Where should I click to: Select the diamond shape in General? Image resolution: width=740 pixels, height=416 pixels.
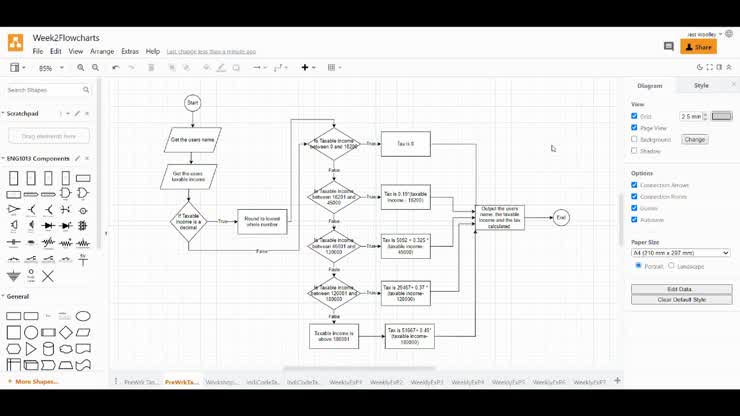tap(66, 332)
